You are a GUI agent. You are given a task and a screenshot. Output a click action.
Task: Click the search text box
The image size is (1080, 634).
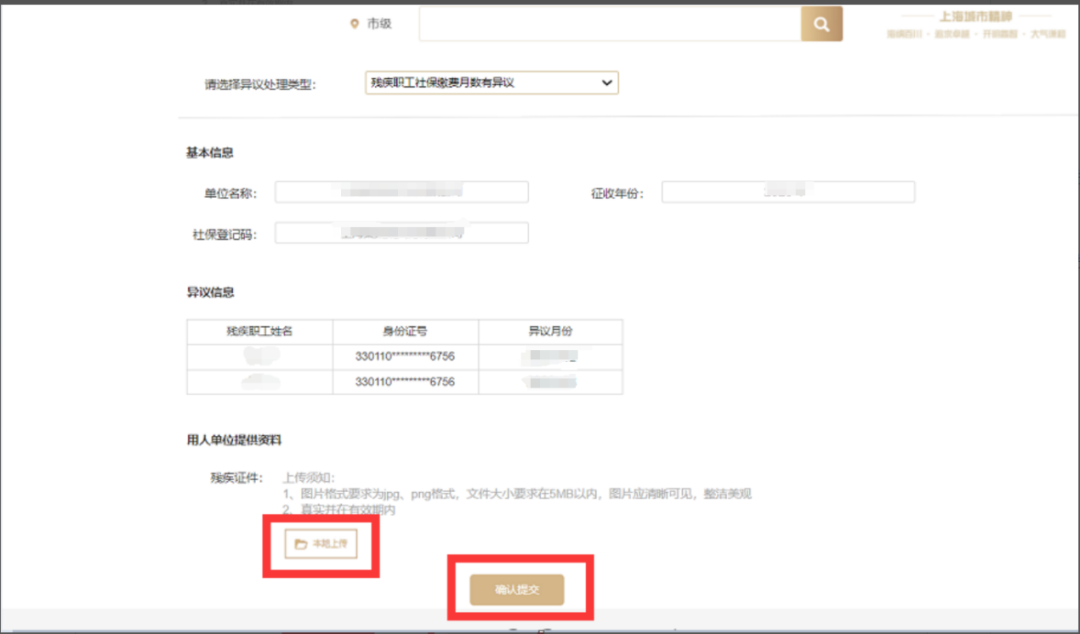(x=610, y=24)
